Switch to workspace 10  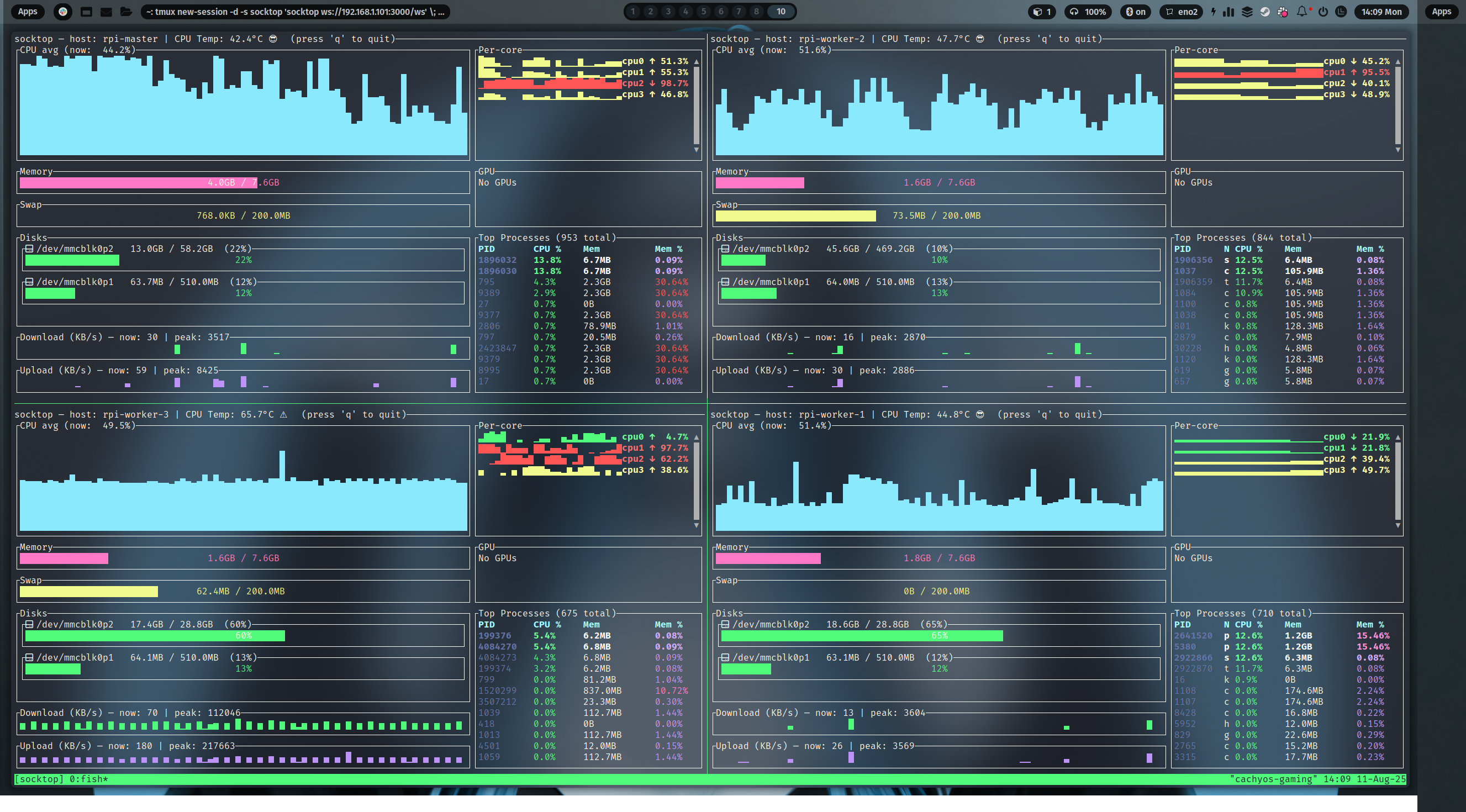click(781, 12)
